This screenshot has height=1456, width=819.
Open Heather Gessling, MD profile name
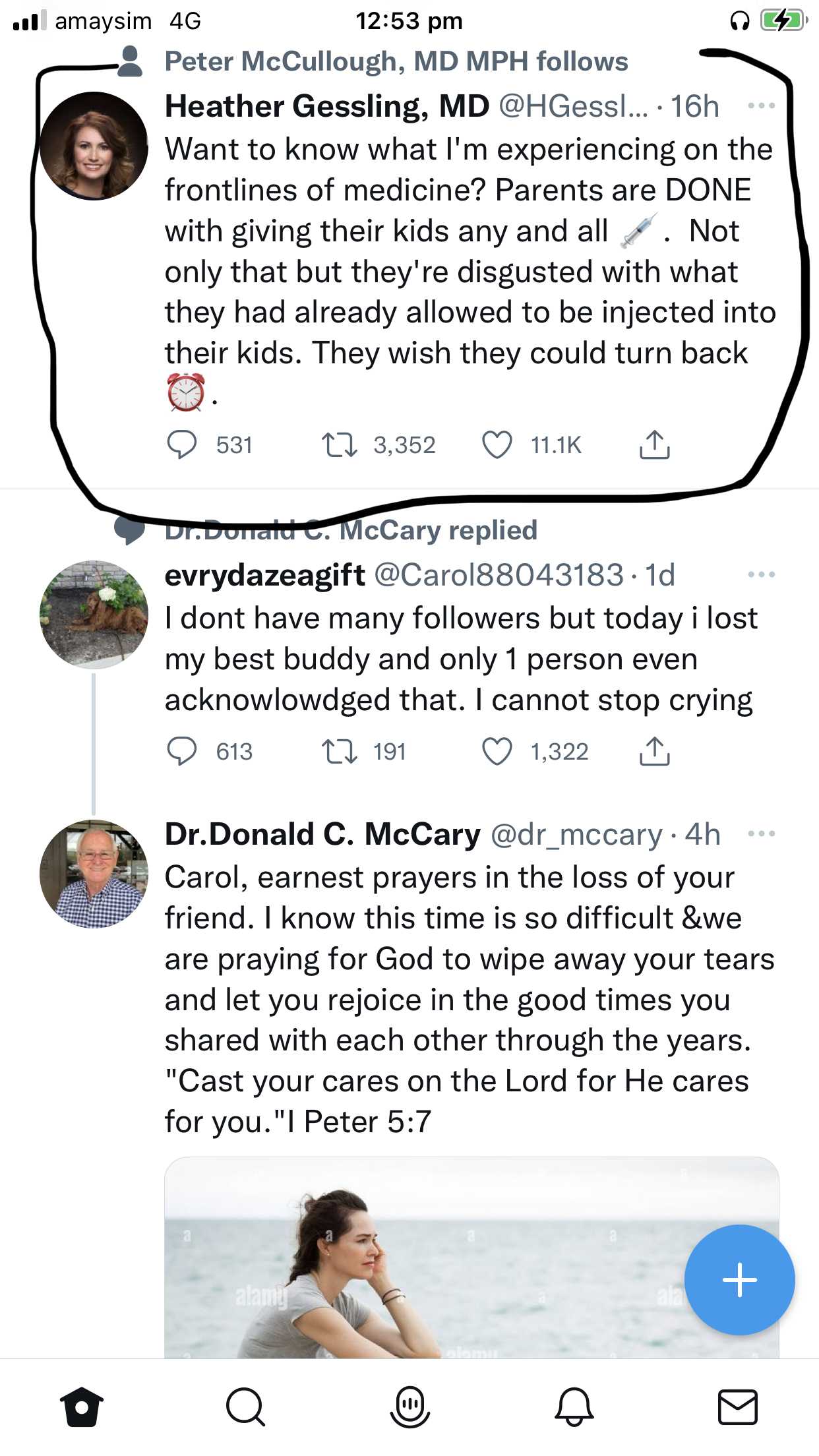326,106
